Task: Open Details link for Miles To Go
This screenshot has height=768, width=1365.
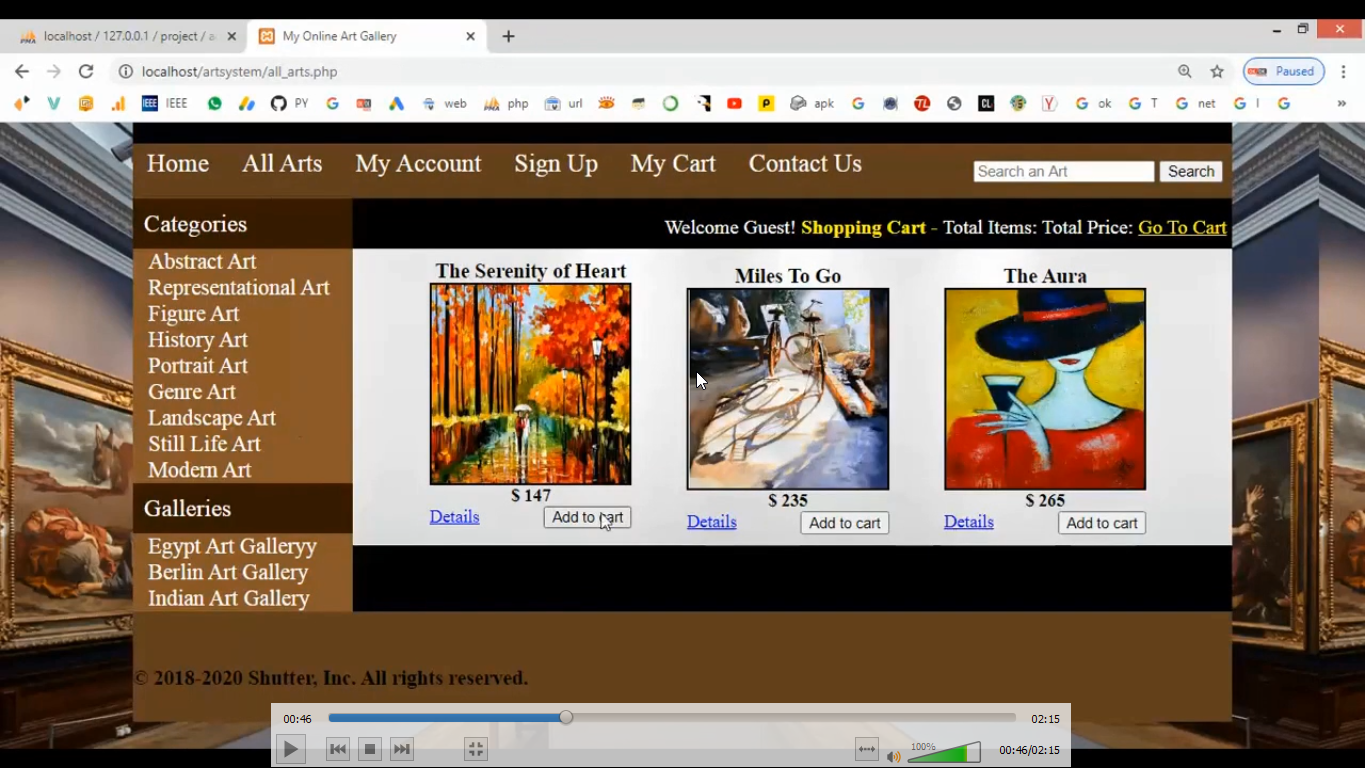Action: [x=711, y=522]
